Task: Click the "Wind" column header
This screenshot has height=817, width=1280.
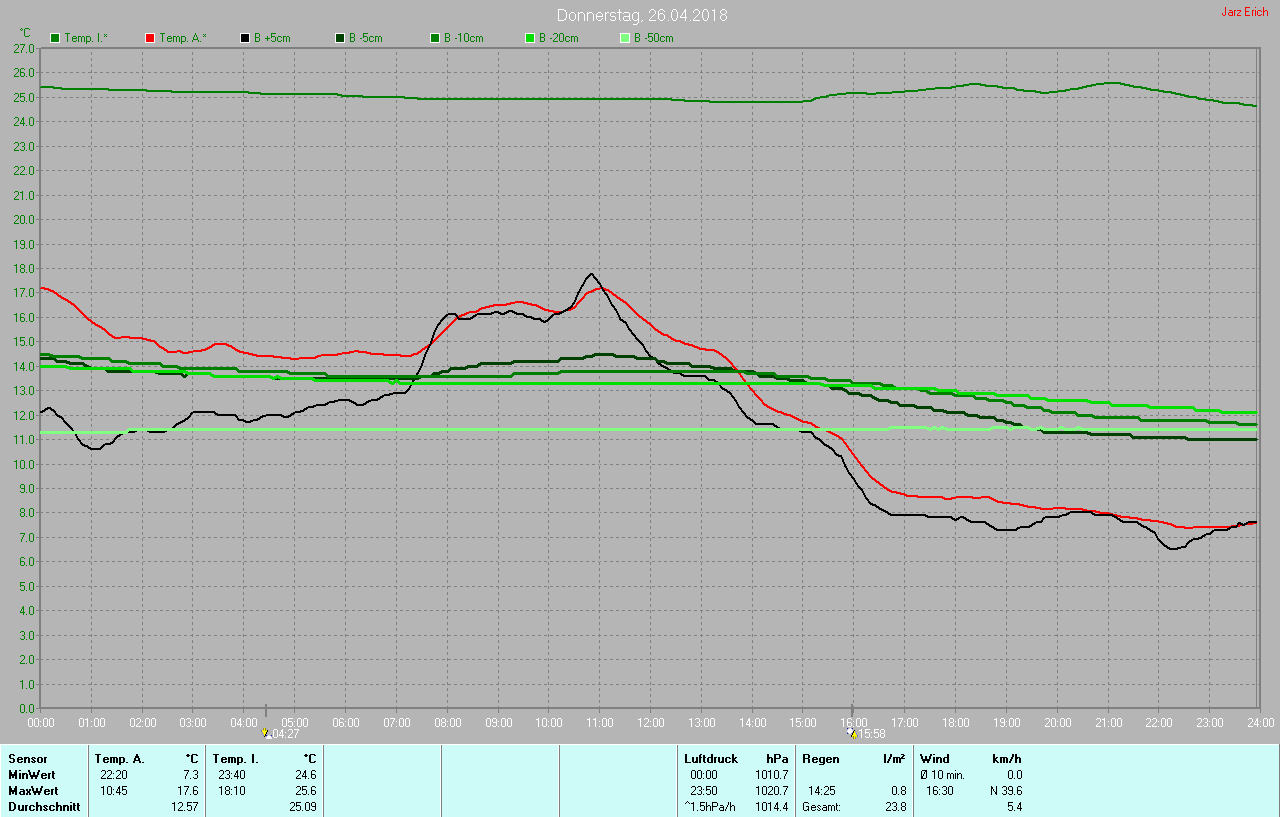Action: [935, 759]
